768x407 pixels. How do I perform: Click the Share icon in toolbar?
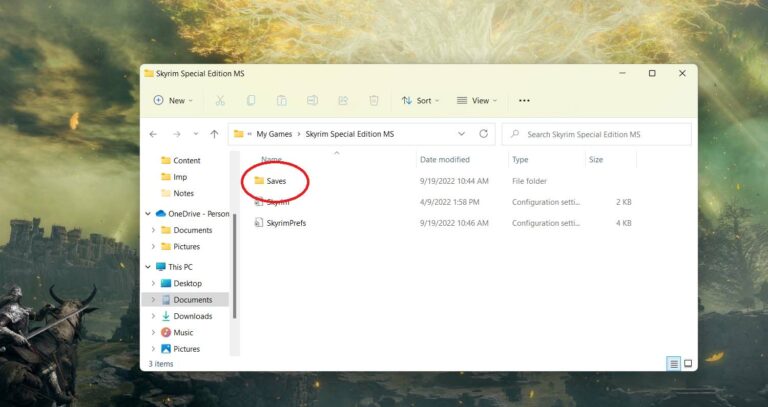(343, 100)
